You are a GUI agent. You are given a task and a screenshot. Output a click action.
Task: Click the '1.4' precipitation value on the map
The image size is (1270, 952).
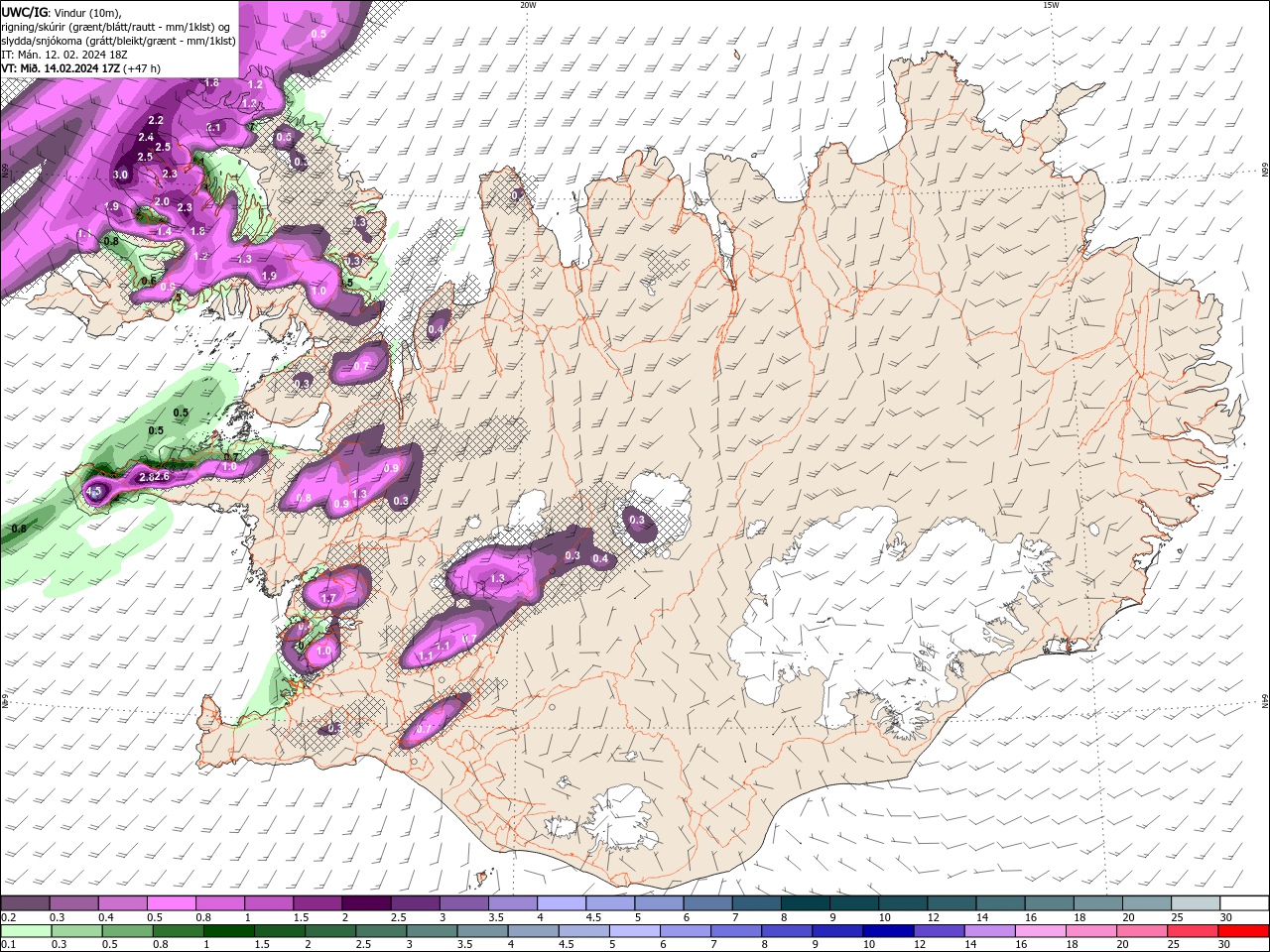(x=164, y=231)
